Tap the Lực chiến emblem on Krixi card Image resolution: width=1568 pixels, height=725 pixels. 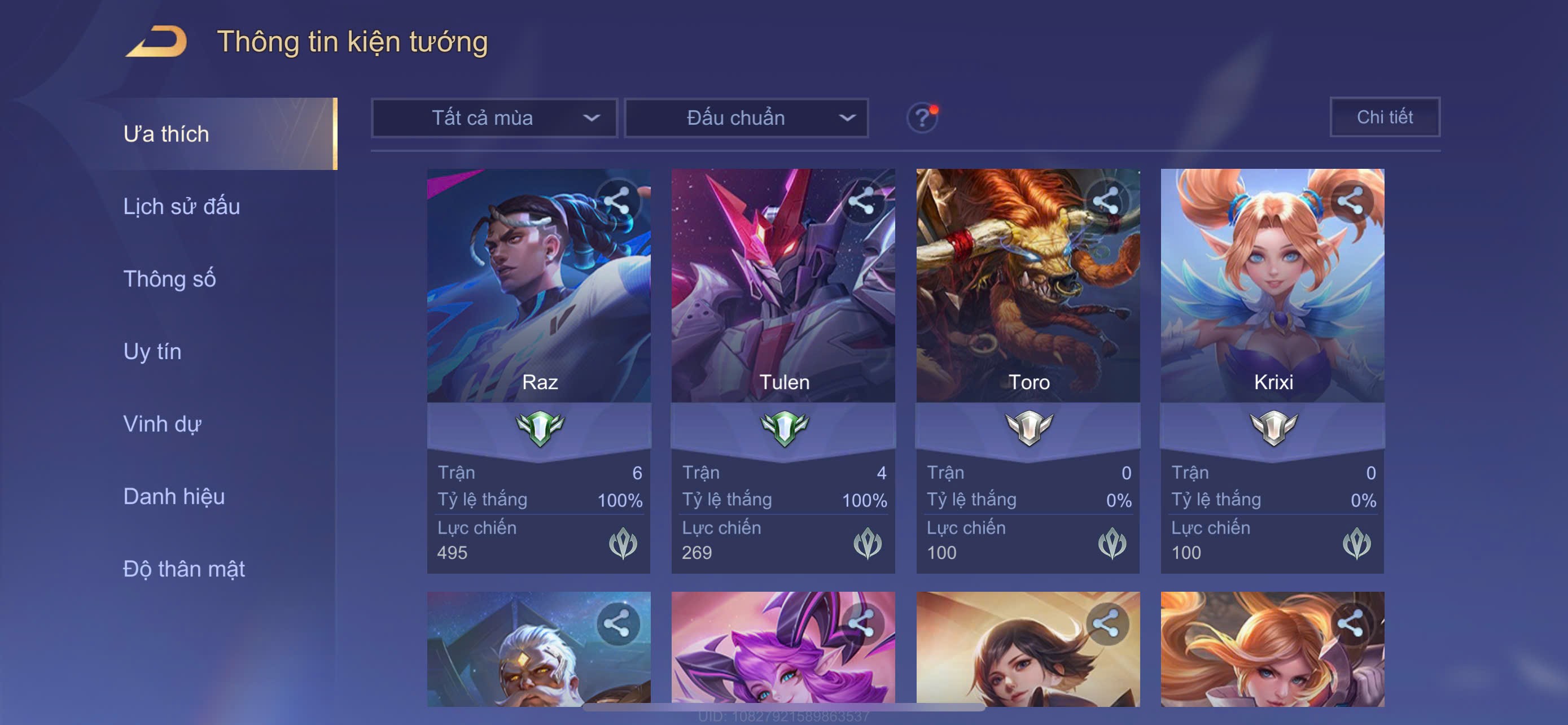(1357, 543)
